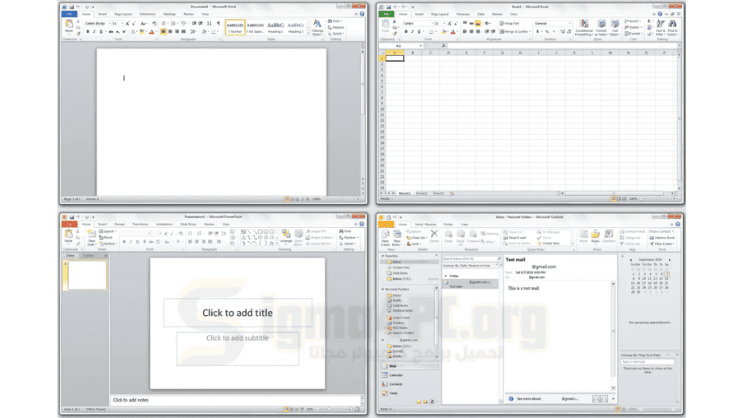
Task: Click the Word text highlight color icon
Action: tap(142, 32)
